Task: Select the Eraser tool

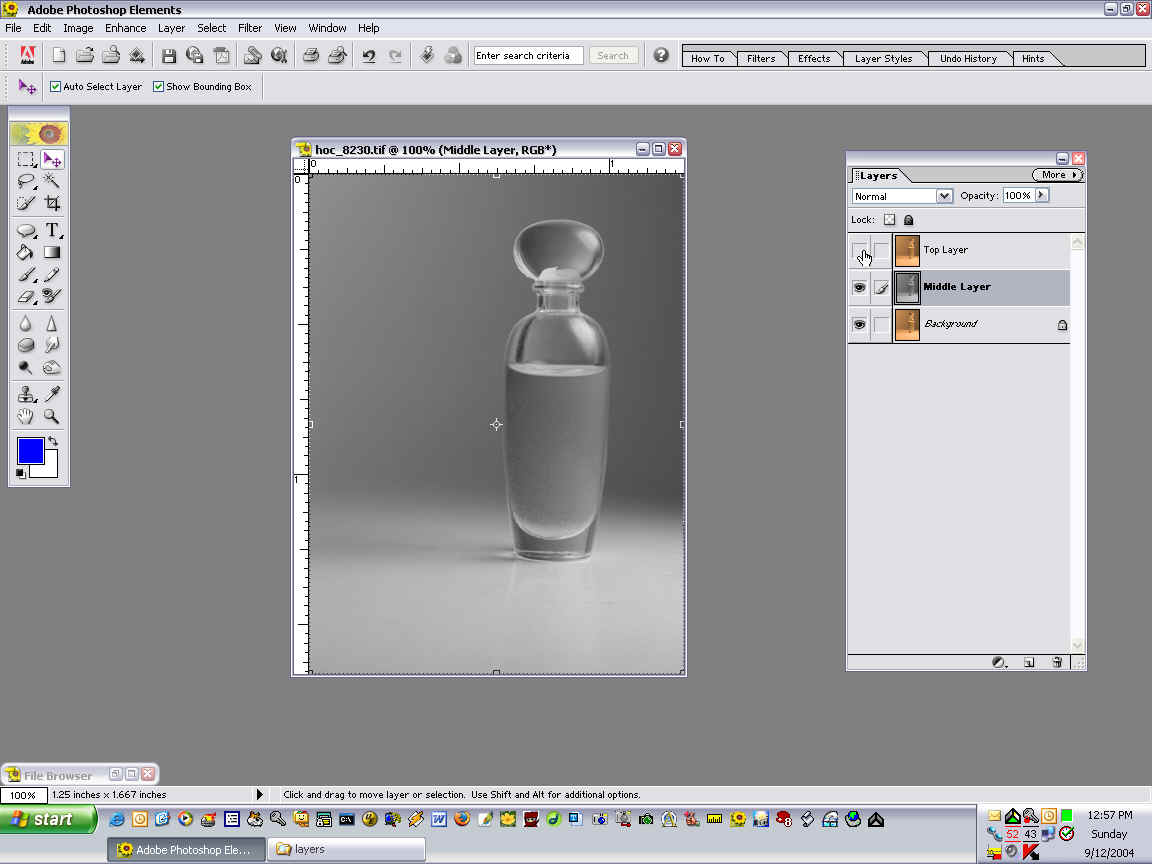Action: (x=26, y=296)
